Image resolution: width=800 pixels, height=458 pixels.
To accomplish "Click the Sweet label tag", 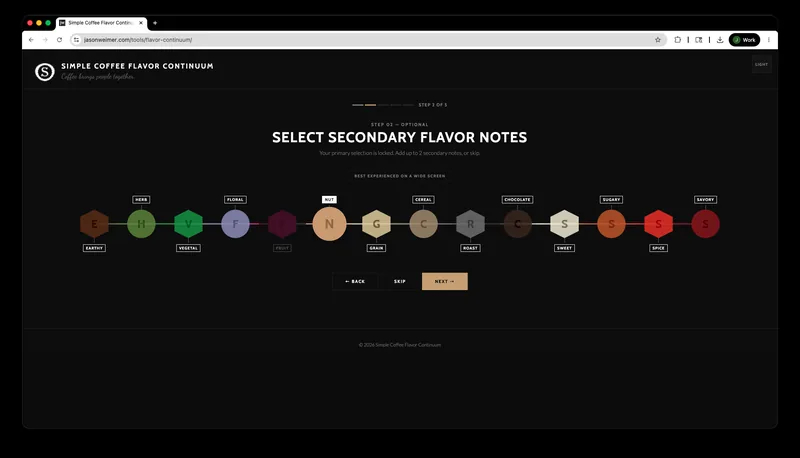I will 564,248.
